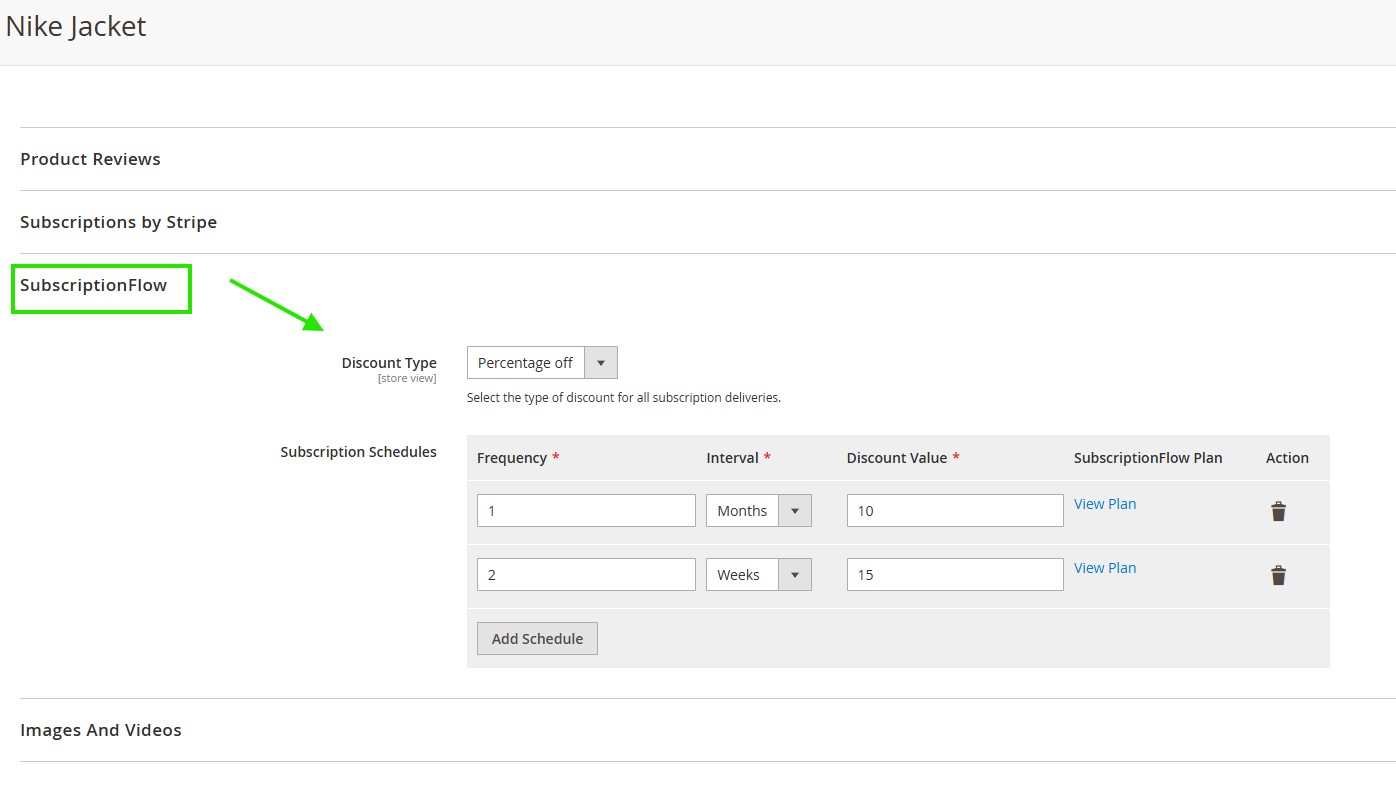Expand Subscriptions by Stripe section

coord(118,222)
